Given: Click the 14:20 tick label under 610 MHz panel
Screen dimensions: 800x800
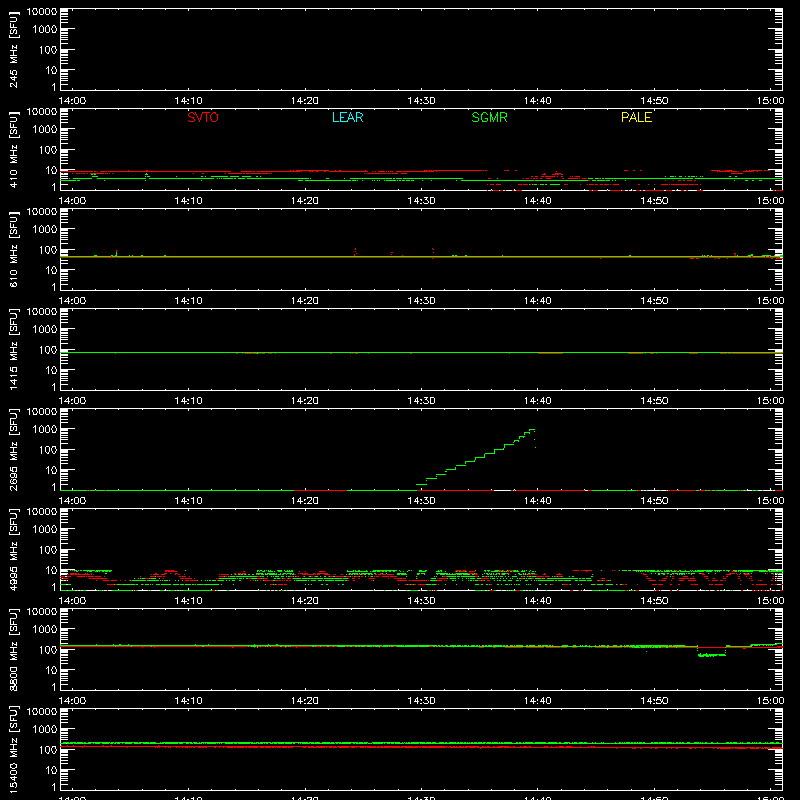Looking at the screenshot, I should [305, 301].
